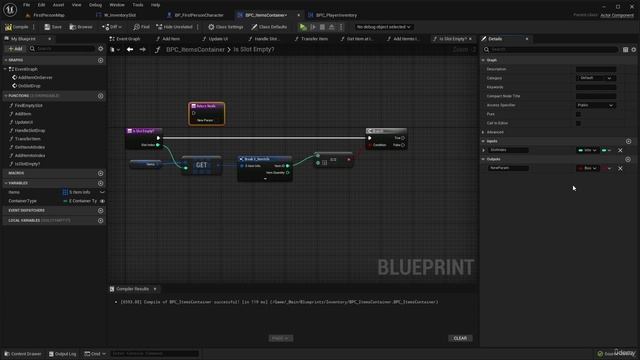Viewport: 640px width, 360px height.
Task: Click the step/advance frame playback icon
Action: (x=313, y=27)
